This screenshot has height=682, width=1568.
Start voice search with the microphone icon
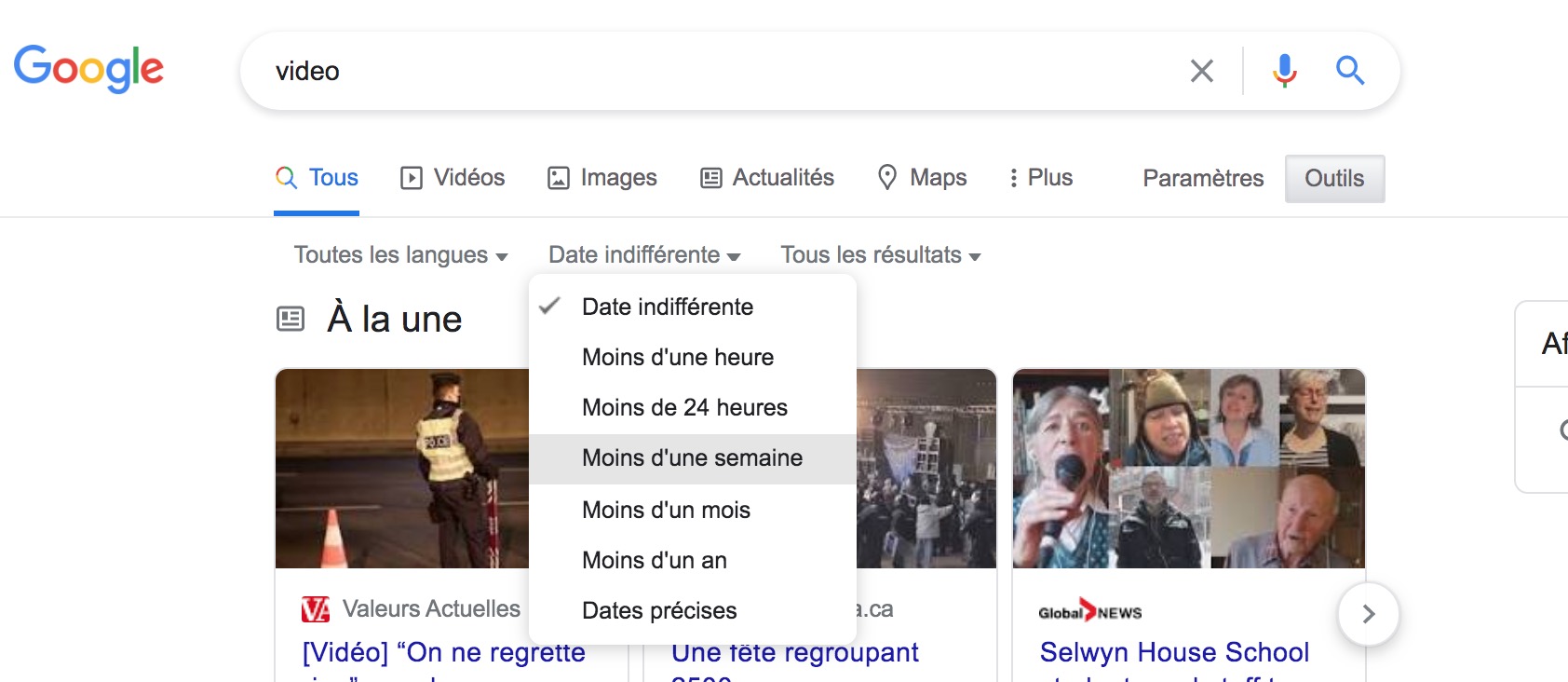[x=1285, y=71]
